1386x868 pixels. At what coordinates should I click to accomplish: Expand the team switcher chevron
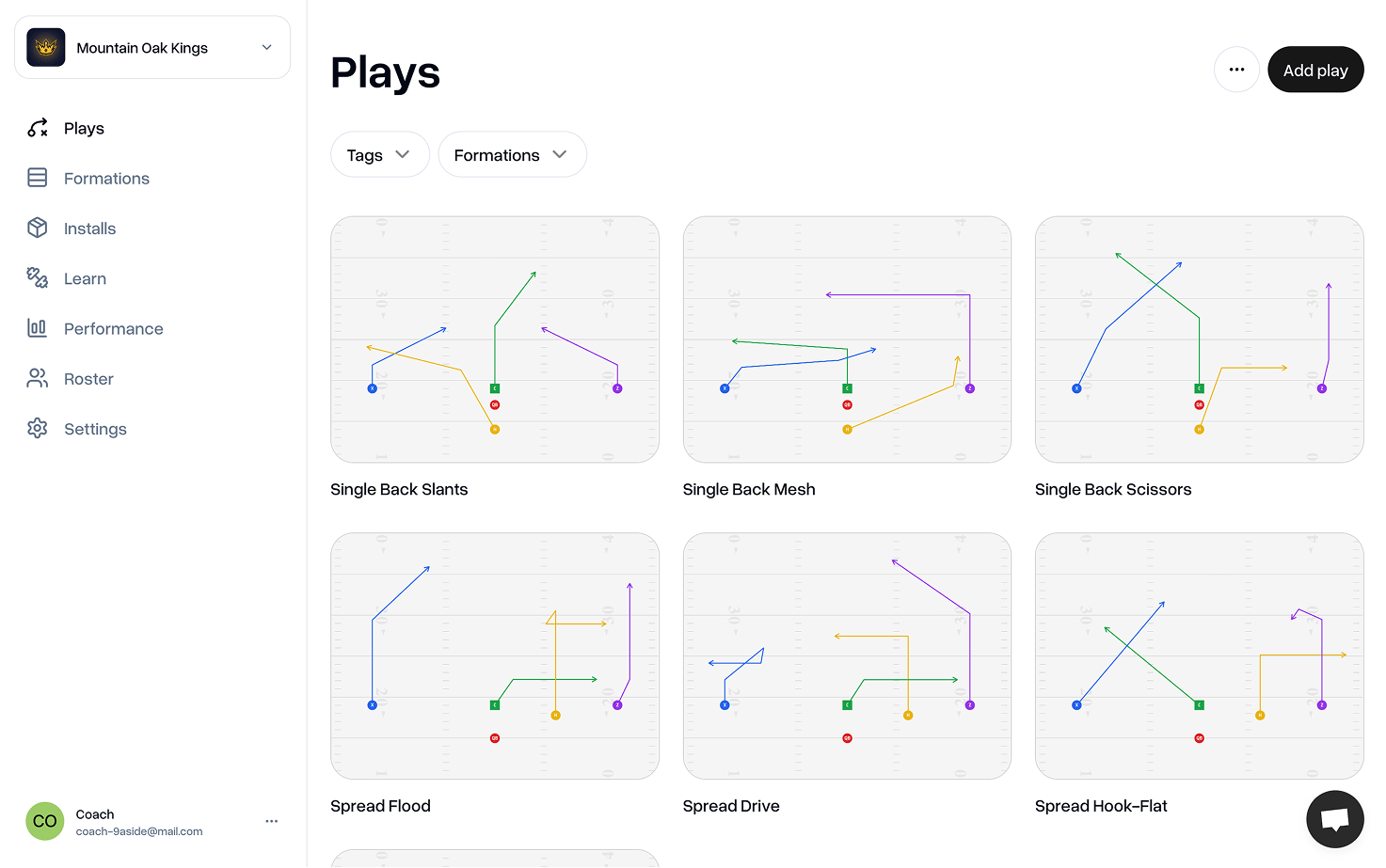pyautogui.click(x=266, y=46)
